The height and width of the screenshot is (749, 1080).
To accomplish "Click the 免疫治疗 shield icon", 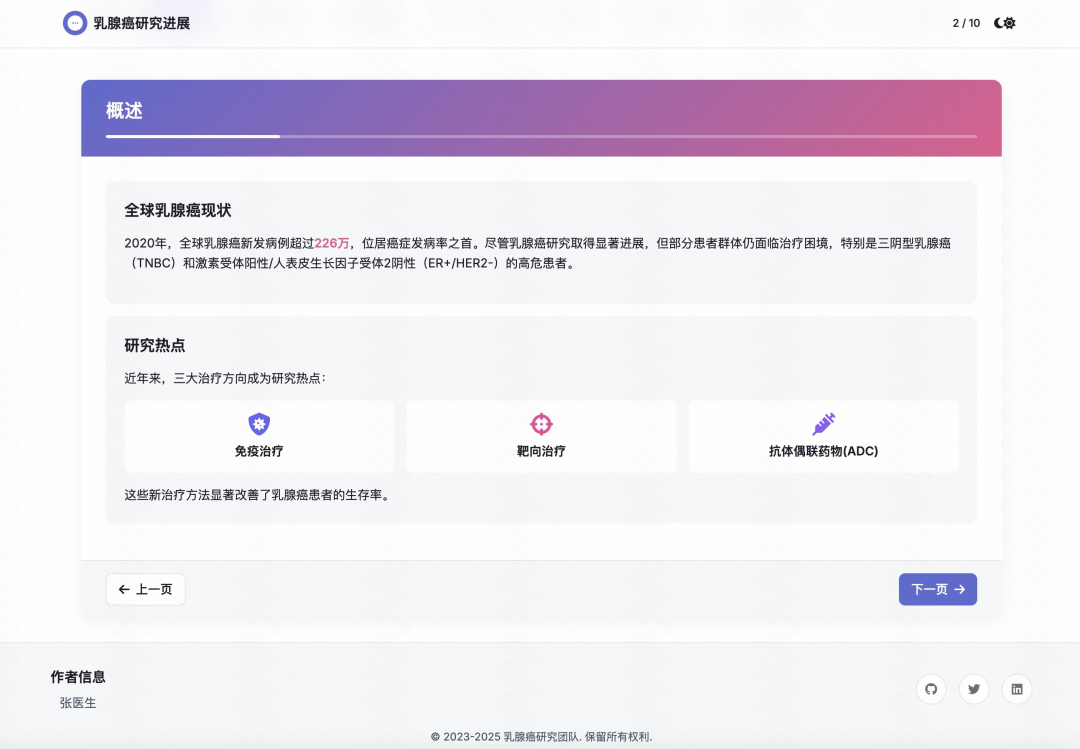I will (x=259, y=424).
